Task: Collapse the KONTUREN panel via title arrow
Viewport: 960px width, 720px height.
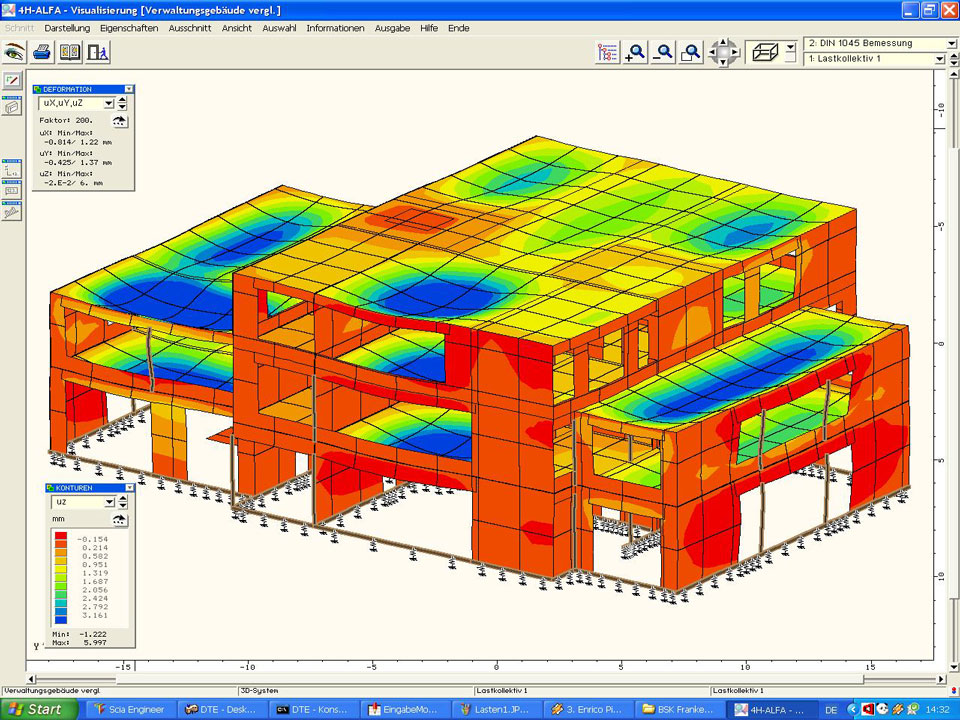Action: pos(128,488)
